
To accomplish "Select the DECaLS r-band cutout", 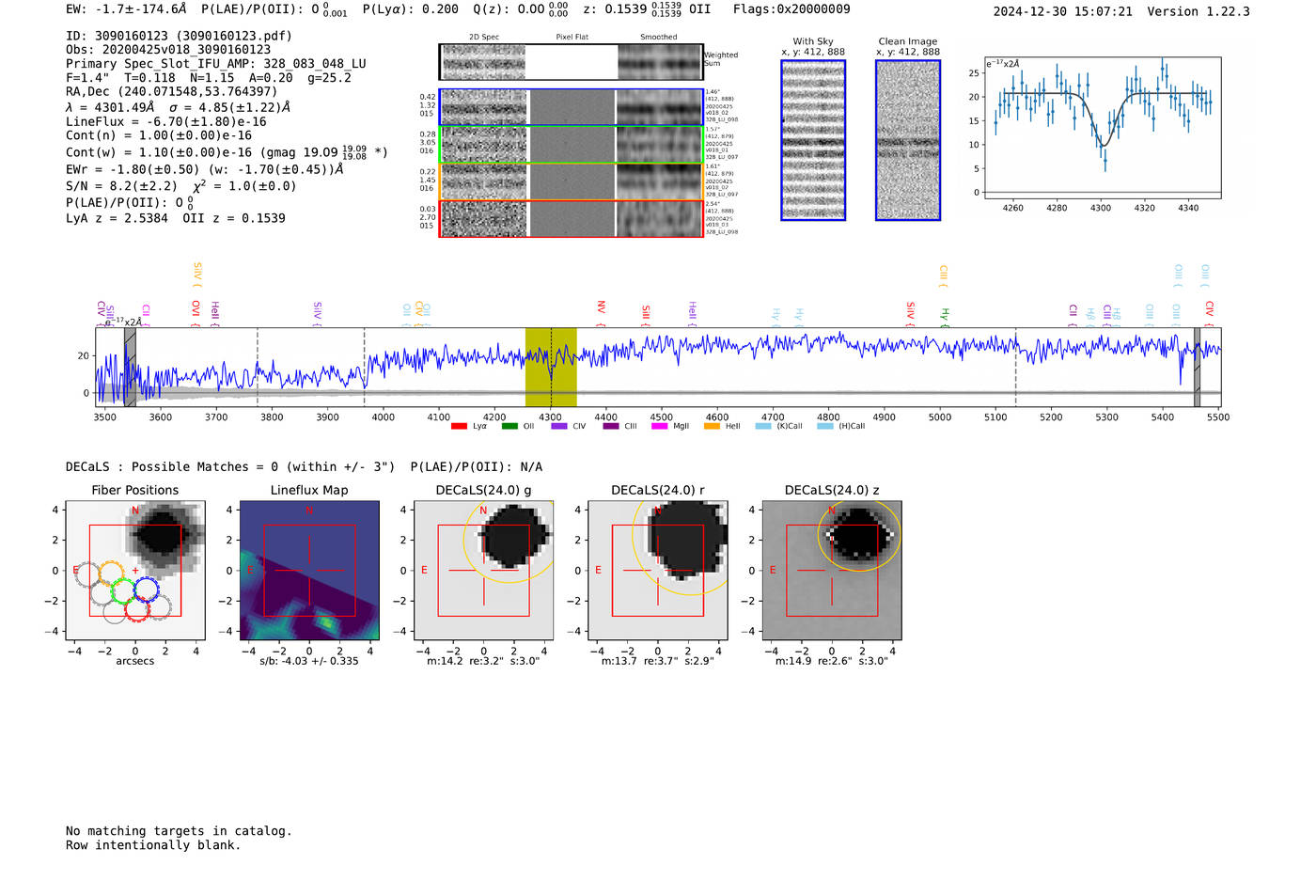I will [657, 571].
